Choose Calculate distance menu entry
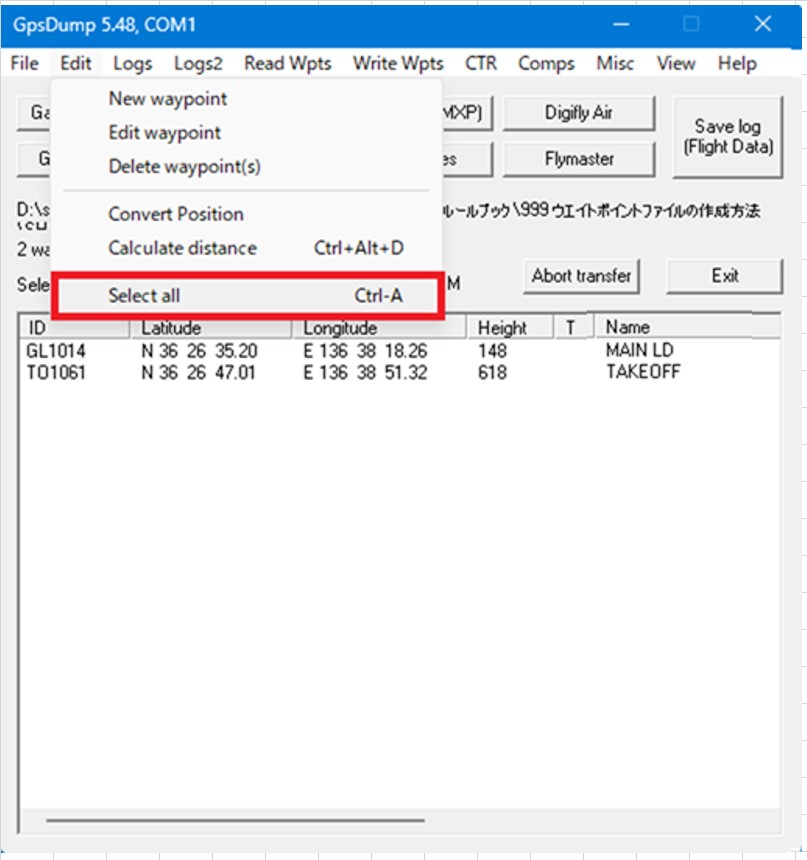 (182, 248)
